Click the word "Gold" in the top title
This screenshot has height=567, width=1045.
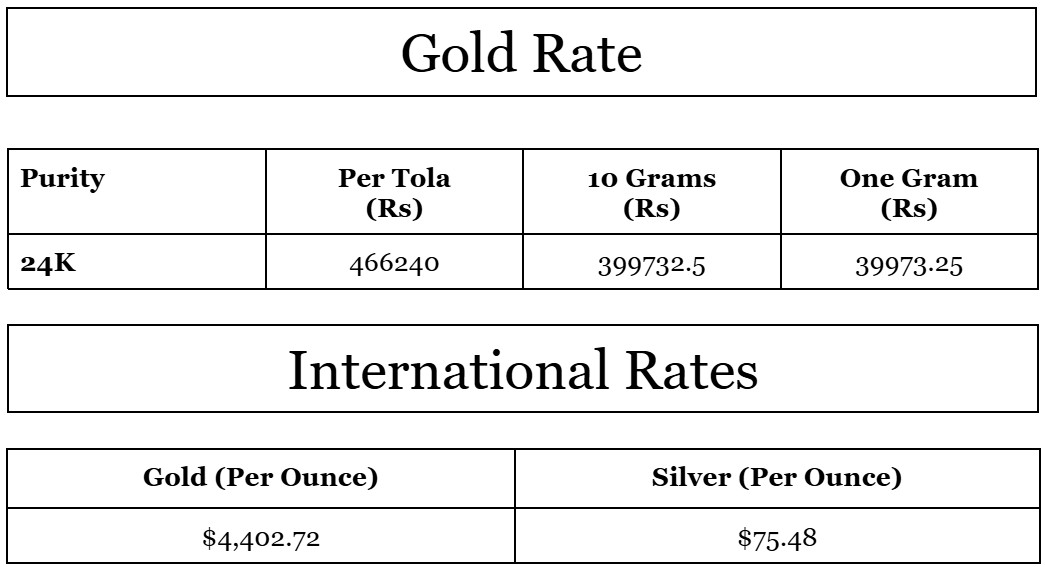(x=458, y=53)
